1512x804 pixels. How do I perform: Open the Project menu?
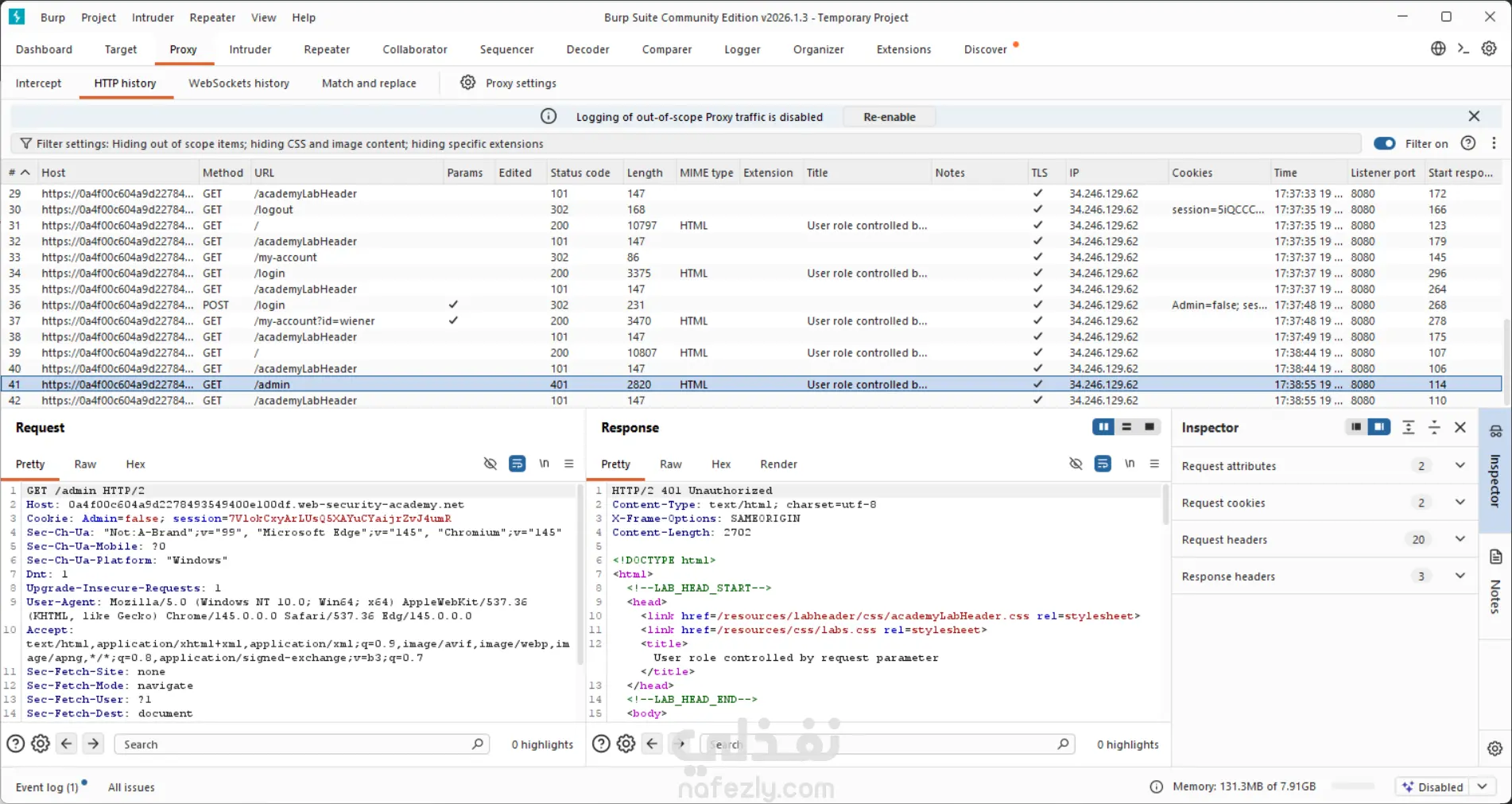pos(99,17)
